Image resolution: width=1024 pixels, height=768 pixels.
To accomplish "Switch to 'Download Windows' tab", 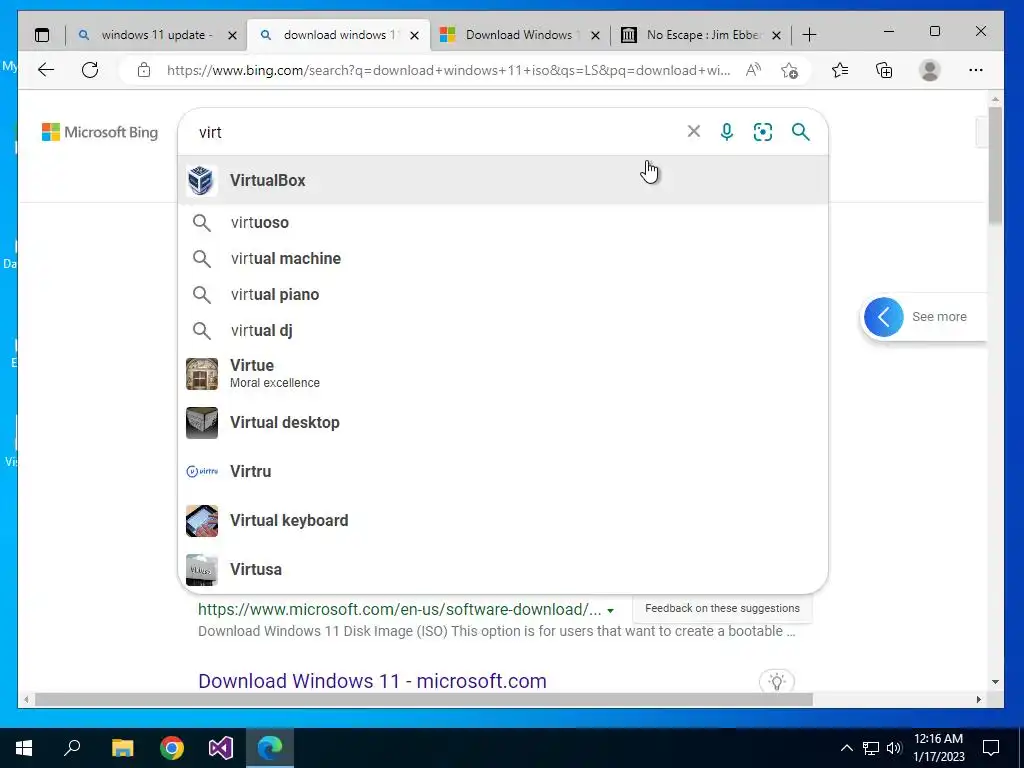I will (x=520, y=35).
